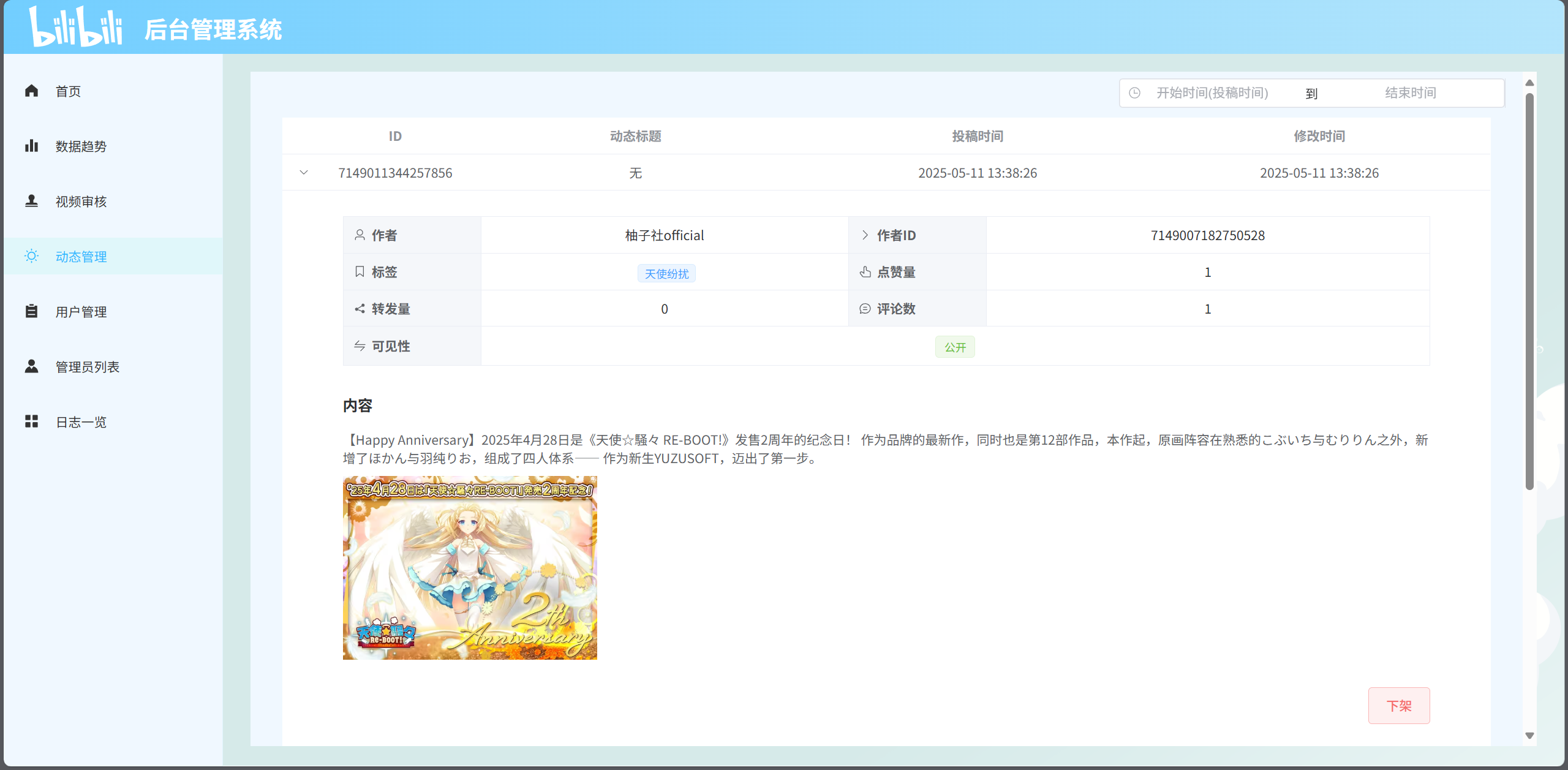Click the 结束时间 end date field
This screenshot has width=1568, height=770.
1410,93
